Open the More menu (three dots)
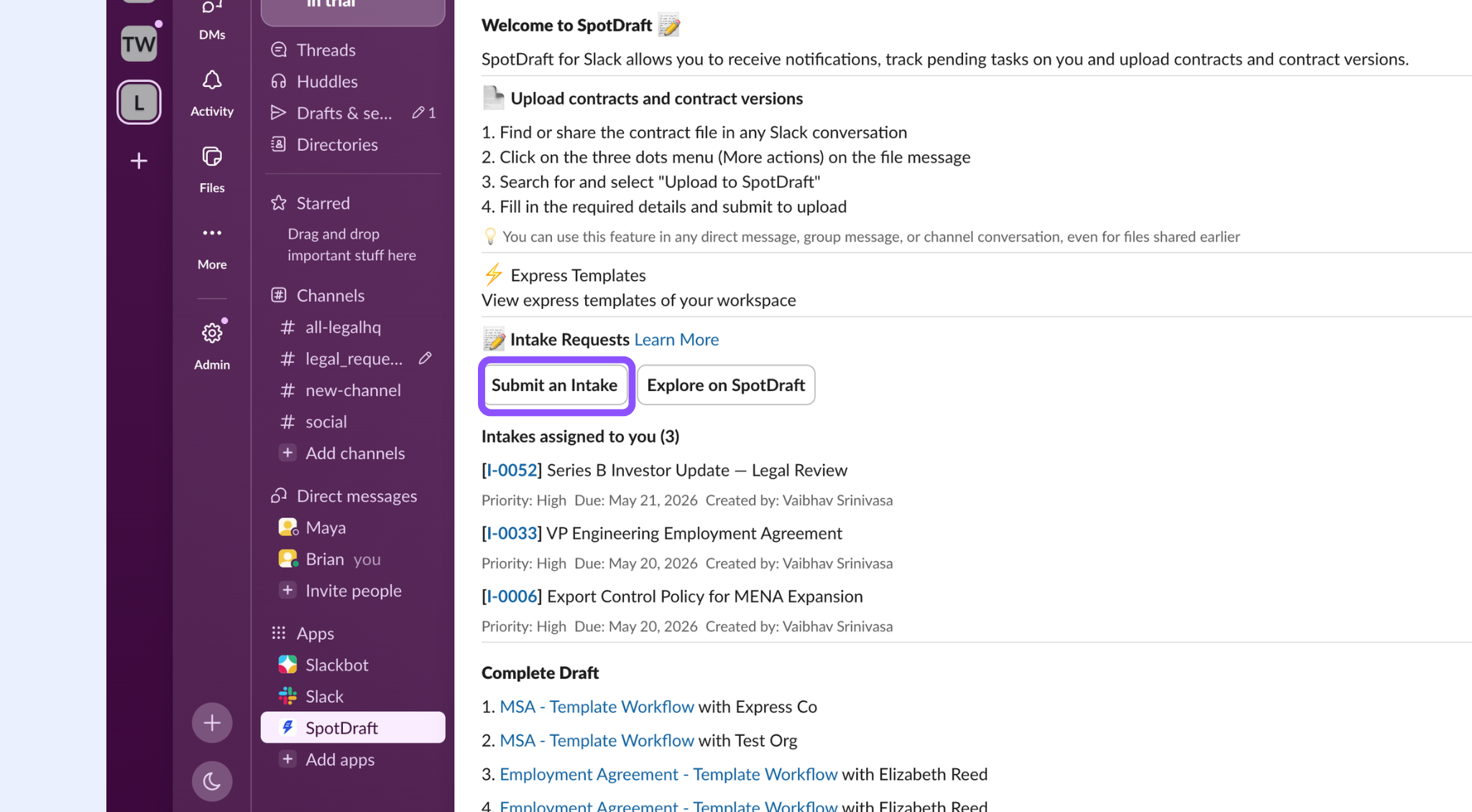Screen dimensions: 1472x812 [x=212, y=246]
